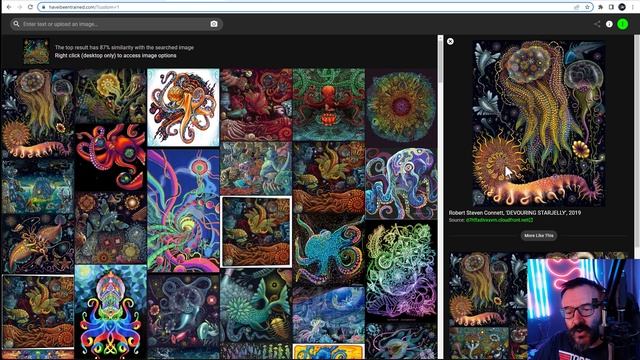Select the yellow mandala with green tendrils thumbnail
640x360 pixels.
pos(111,96)
